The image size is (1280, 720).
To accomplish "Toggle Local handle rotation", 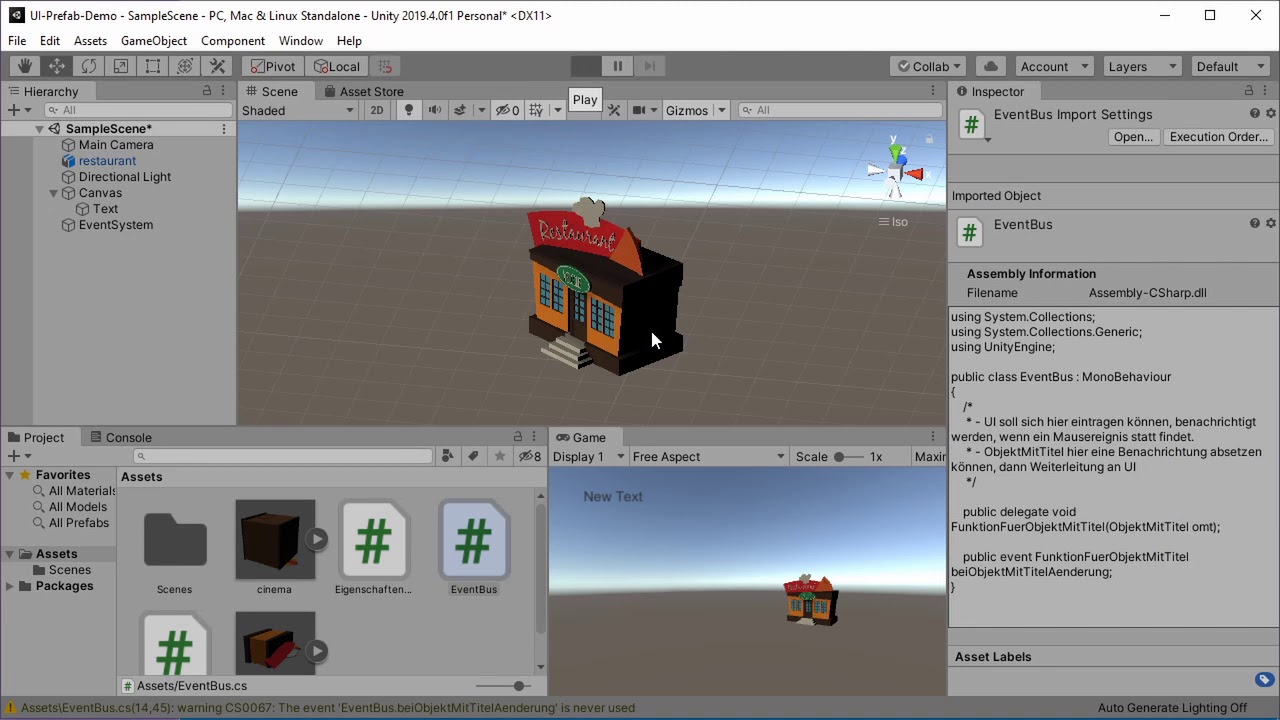I will pyautogui.click(x=336, y=66).
